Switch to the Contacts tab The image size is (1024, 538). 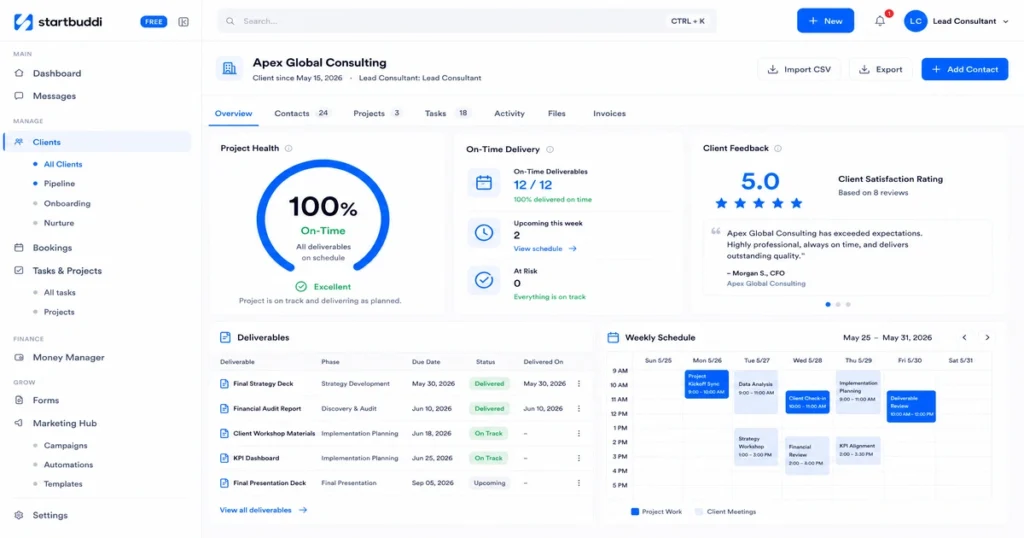pyautogui.click(x=302, y=114)
